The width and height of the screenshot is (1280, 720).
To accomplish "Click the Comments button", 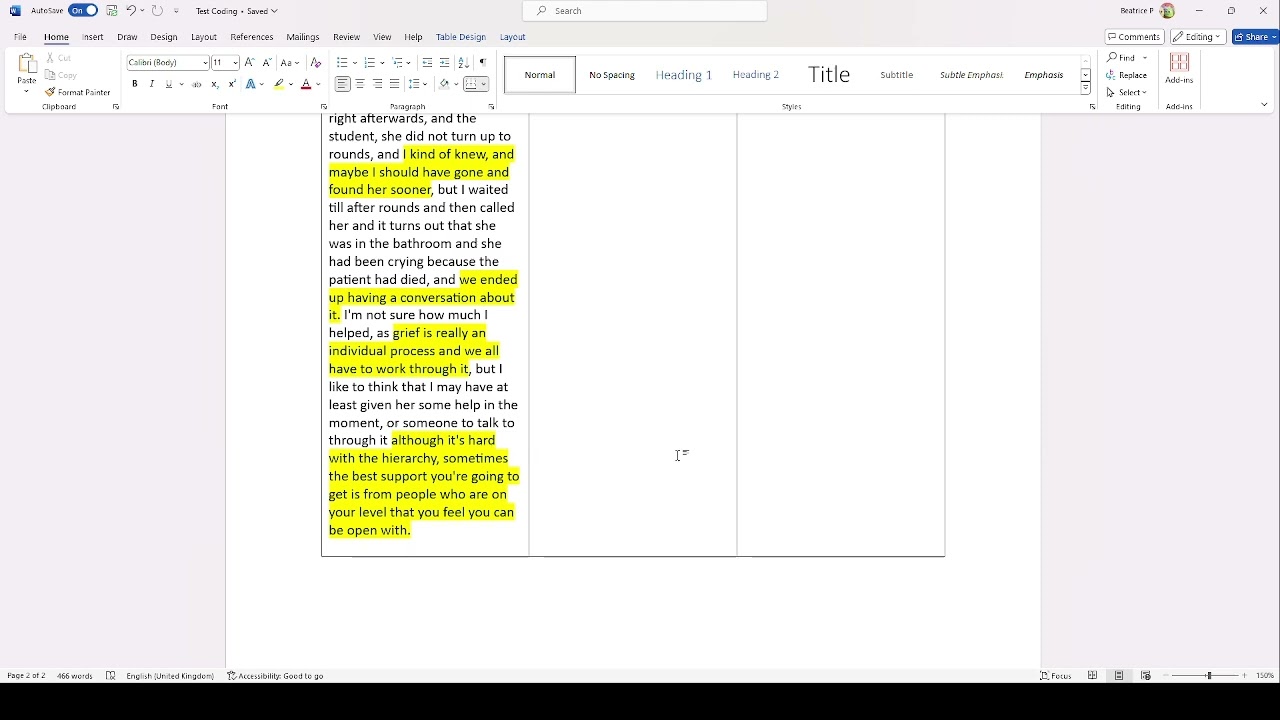I will click(x=1134, y=37).
